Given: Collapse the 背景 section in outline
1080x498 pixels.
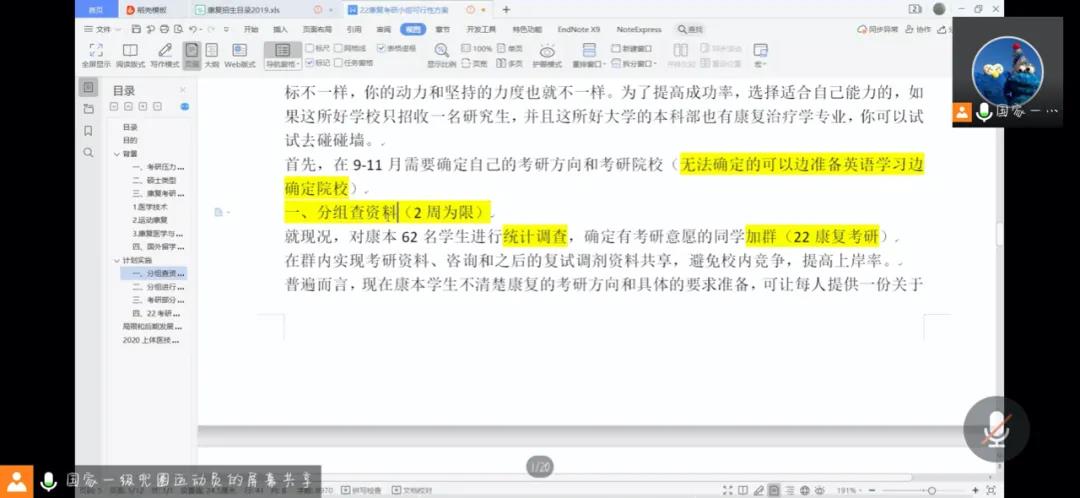Looking at the screenshot, I should click(x=115, y=154).
